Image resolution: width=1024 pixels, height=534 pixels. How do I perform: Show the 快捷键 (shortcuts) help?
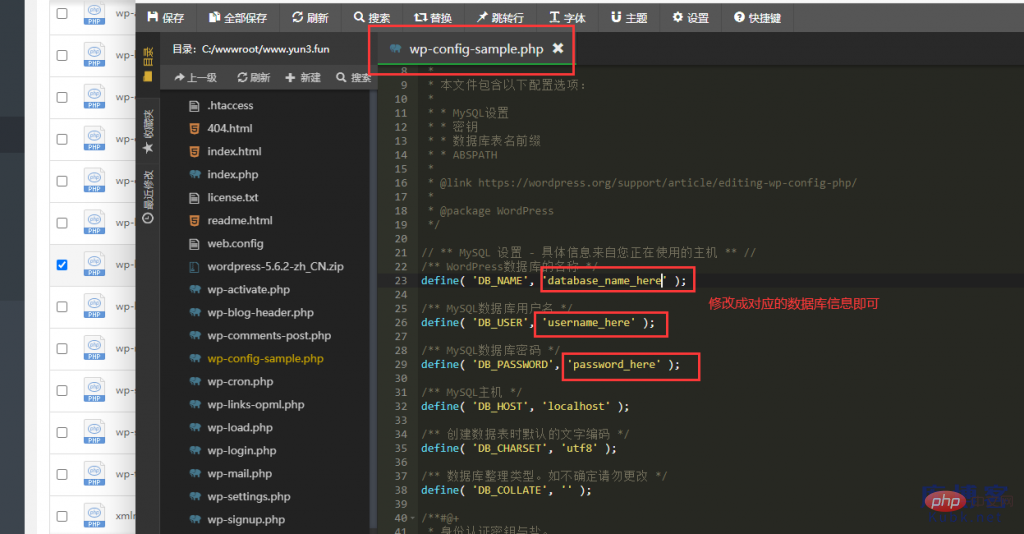tap(758, 18)
